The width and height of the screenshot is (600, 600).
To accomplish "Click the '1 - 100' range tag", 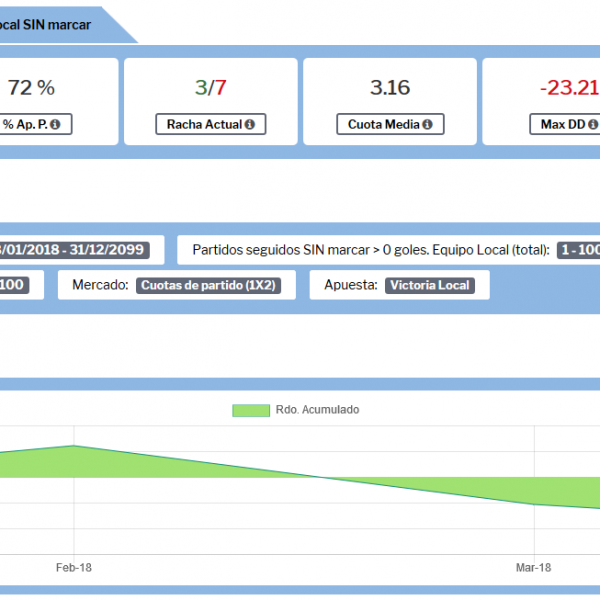I will pyautogui.click(x=578, y=249).
